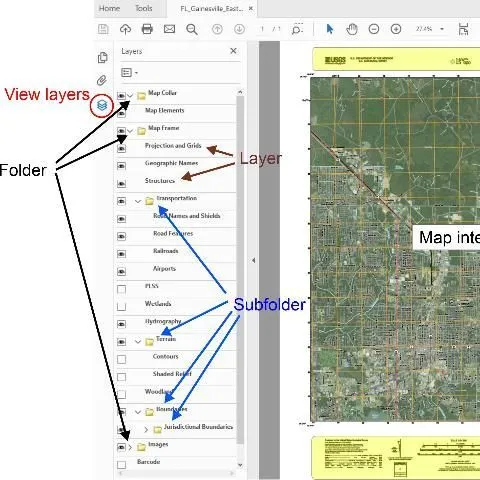Collapse the navigation pane with divider arrow

pos(254,260)
